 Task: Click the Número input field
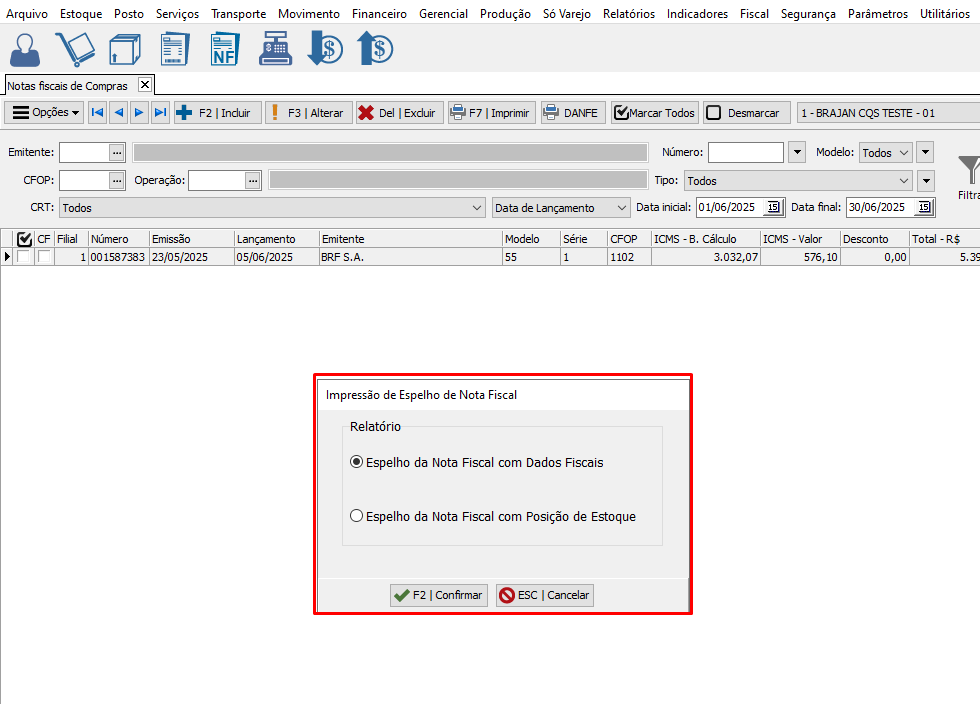pos(746,152)
